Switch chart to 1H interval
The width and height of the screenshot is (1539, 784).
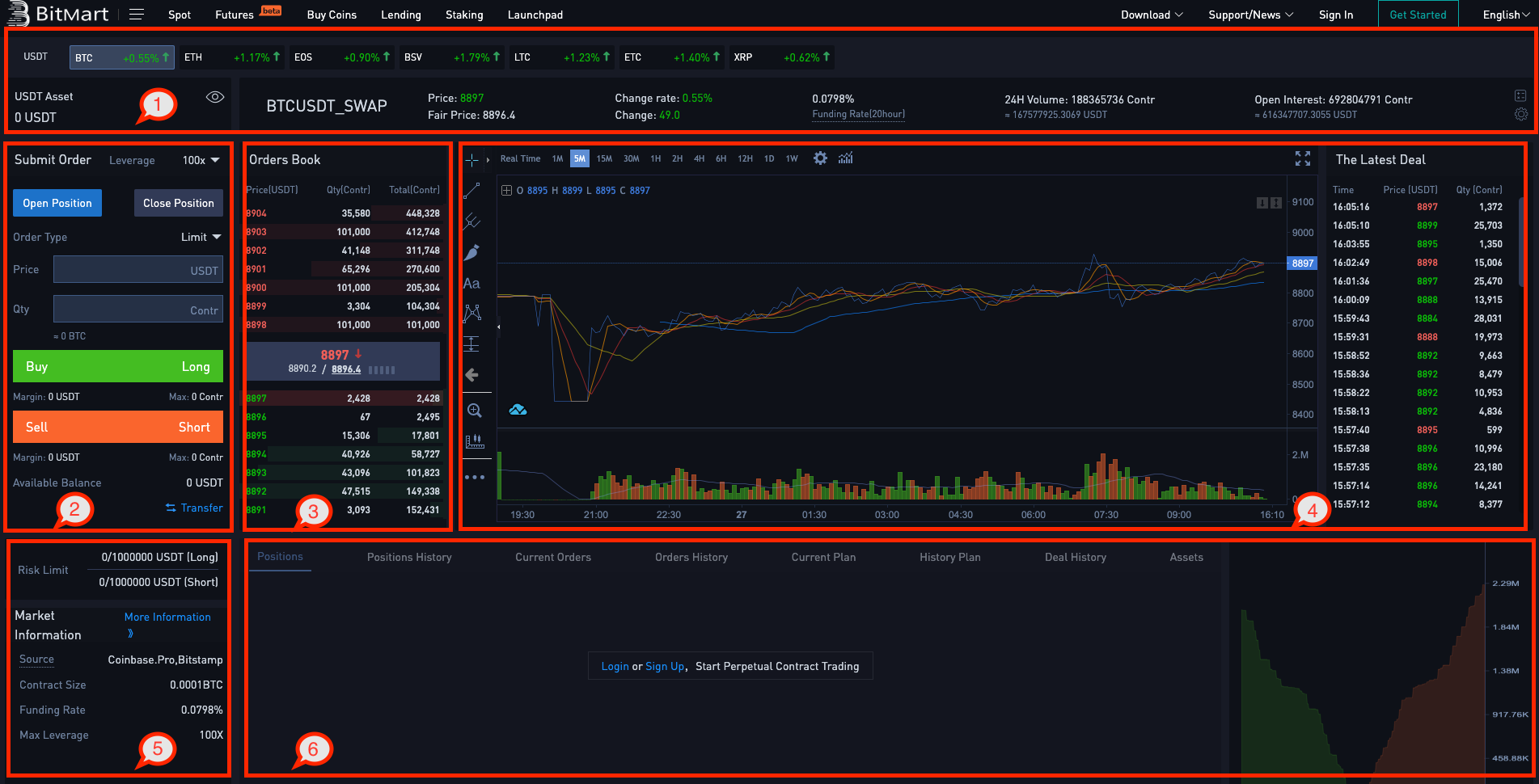coord(656,158)
